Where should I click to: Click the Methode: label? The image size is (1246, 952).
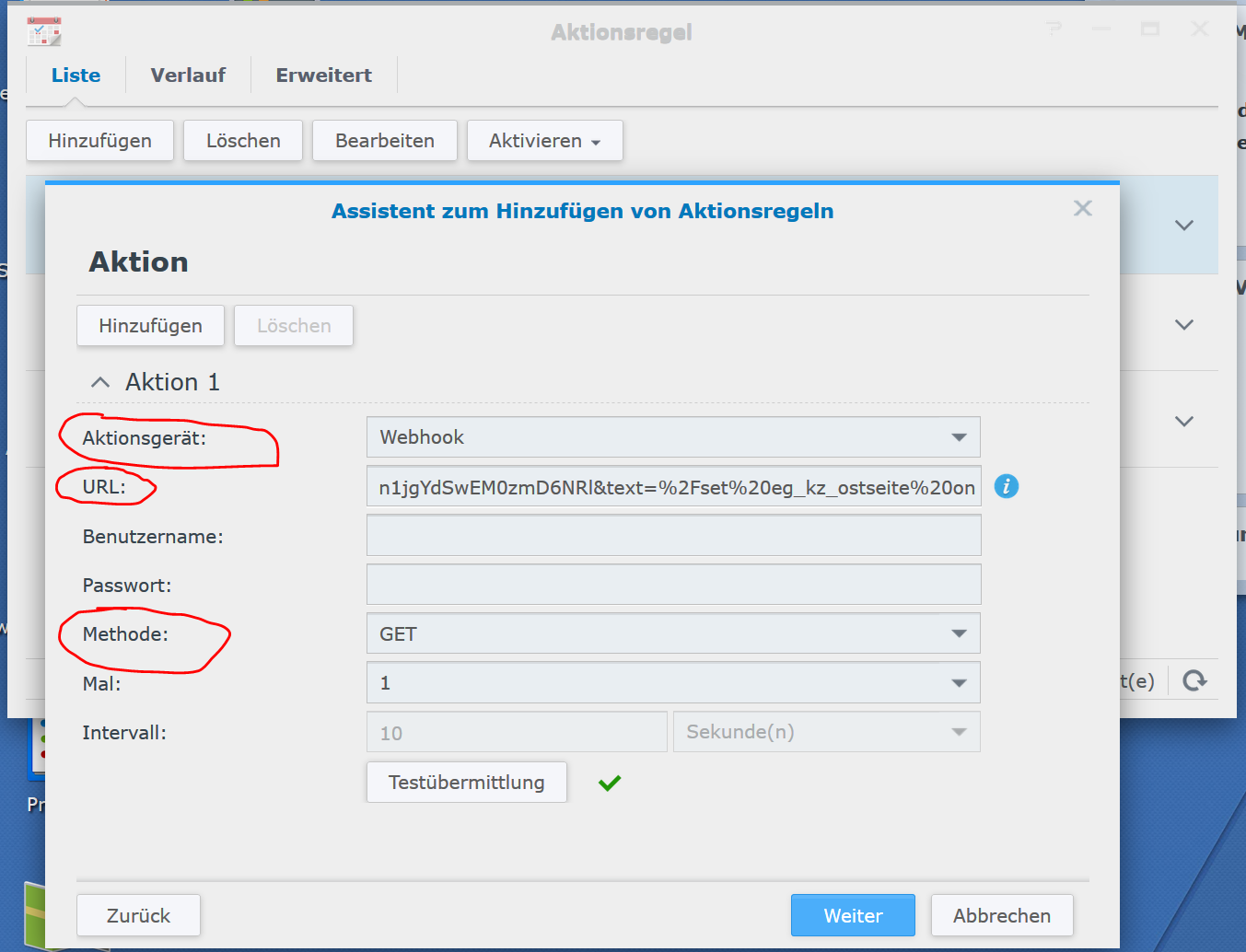[125, 634]
